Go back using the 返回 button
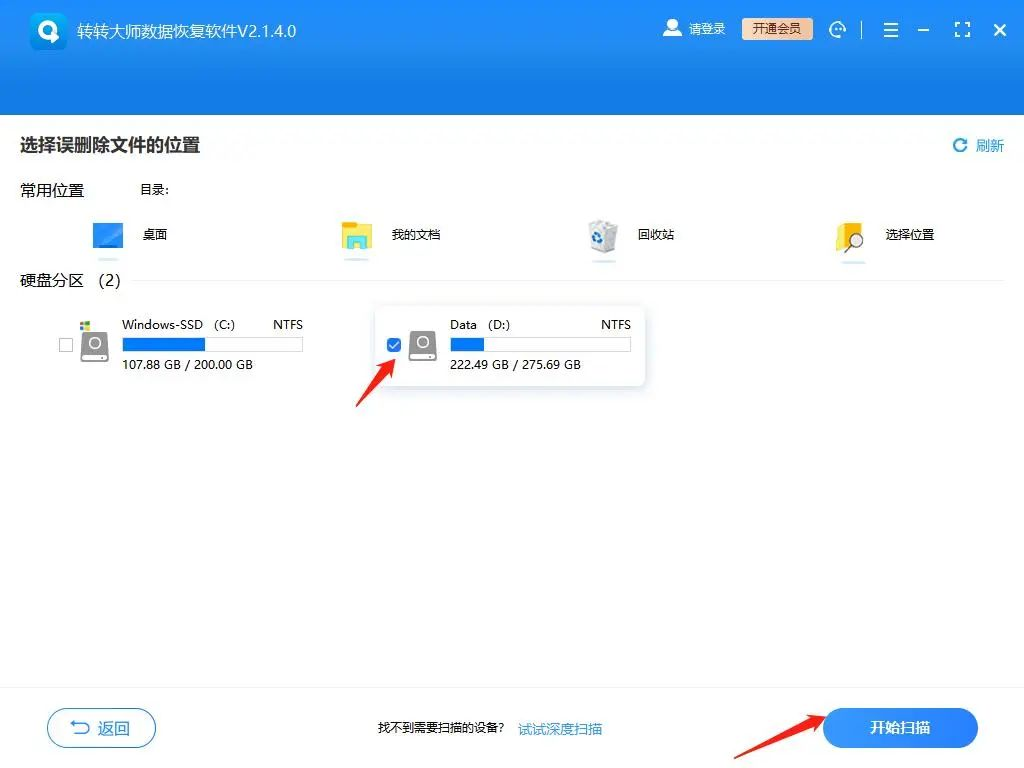Image resolution: width=1024 pixels, height=768 pixels. point(100,728)
